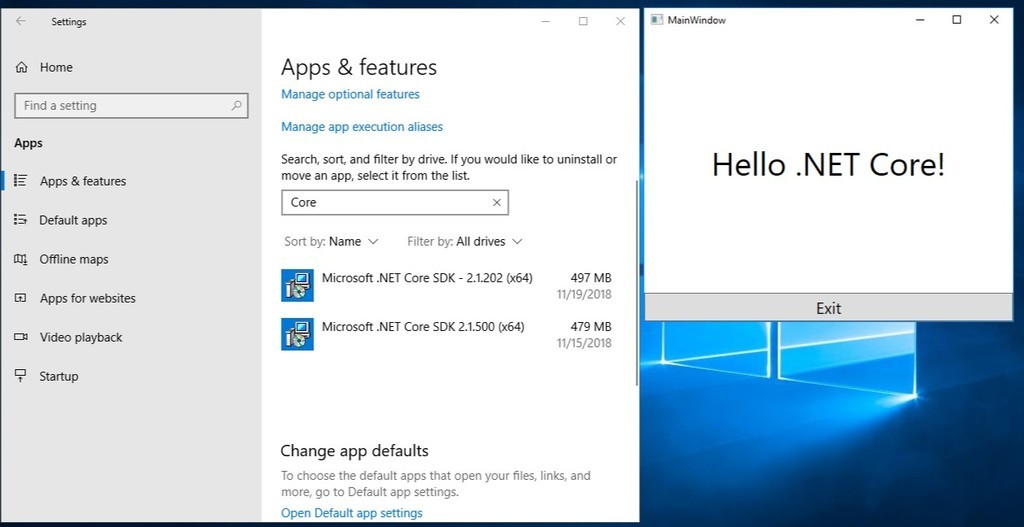Viewport: 1024px width, 527px height.
Task: Click the .NET Core SDK 2.1.202 installer icon
Action: (297, 285)
